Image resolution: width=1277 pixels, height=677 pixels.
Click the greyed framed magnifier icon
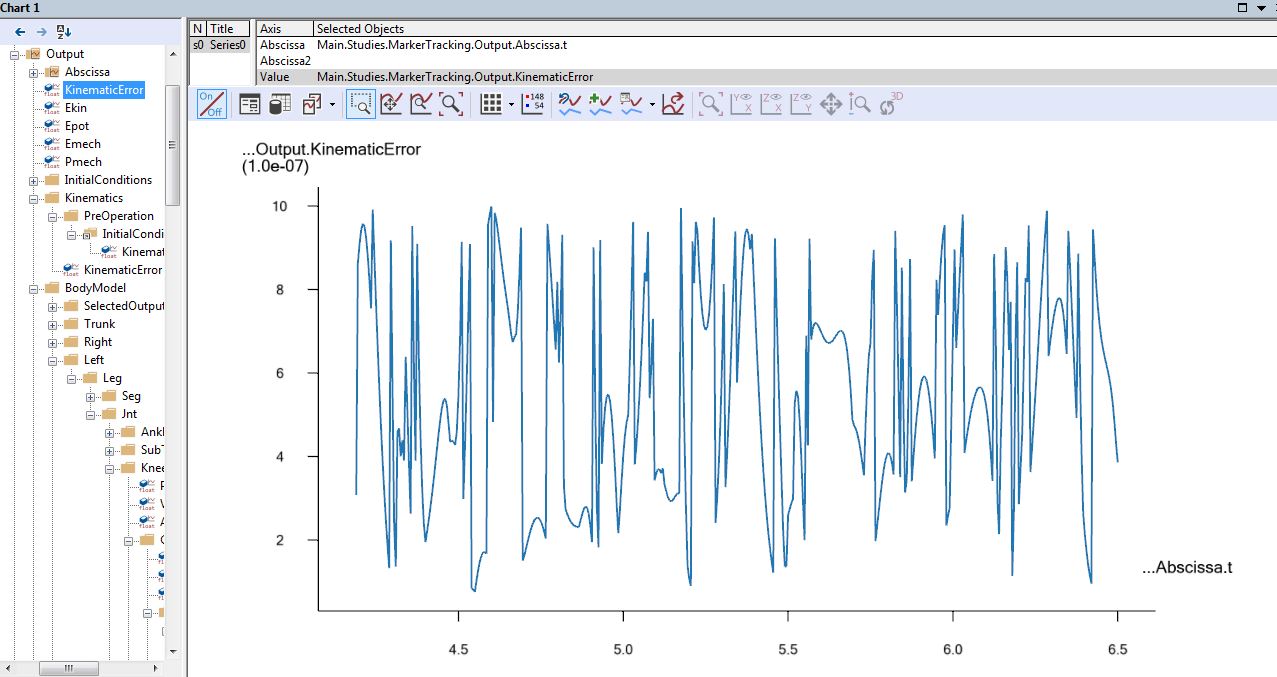click(711, 103)
